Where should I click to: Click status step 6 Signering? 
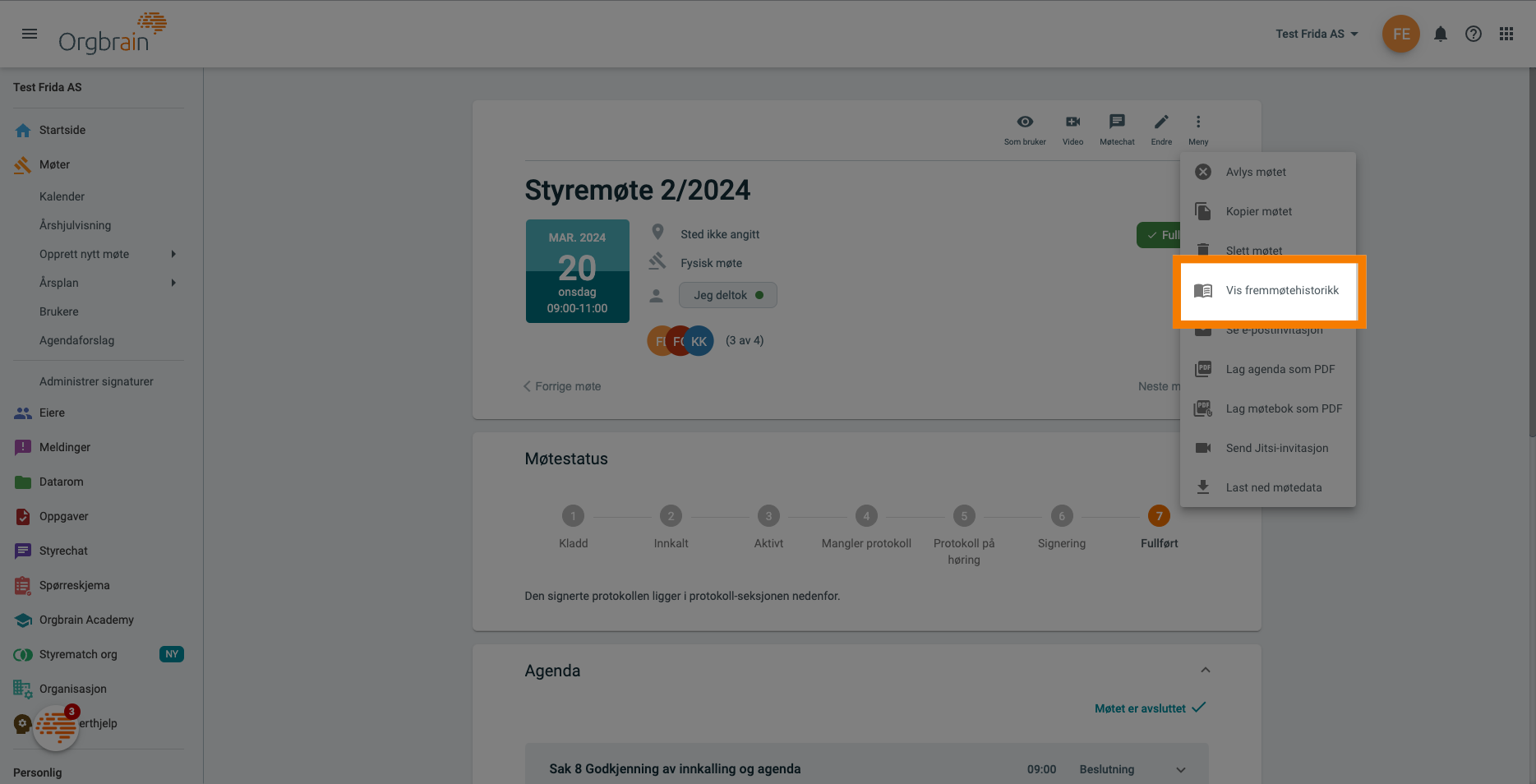tap(1062, 516)
